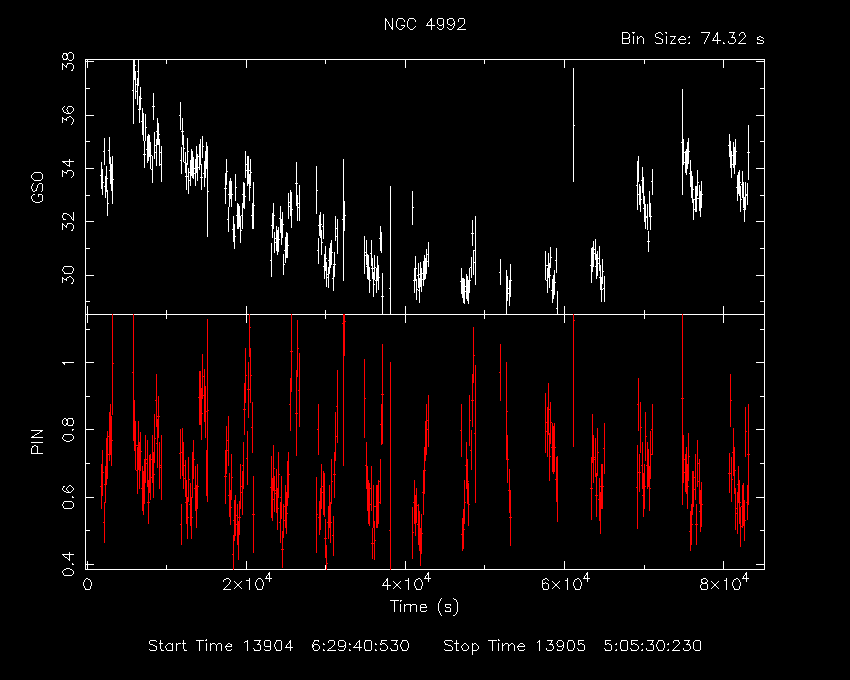The image size is (850, 680).
Task: Click the GSO axis tick label "36"
Action: click(68, 116)
